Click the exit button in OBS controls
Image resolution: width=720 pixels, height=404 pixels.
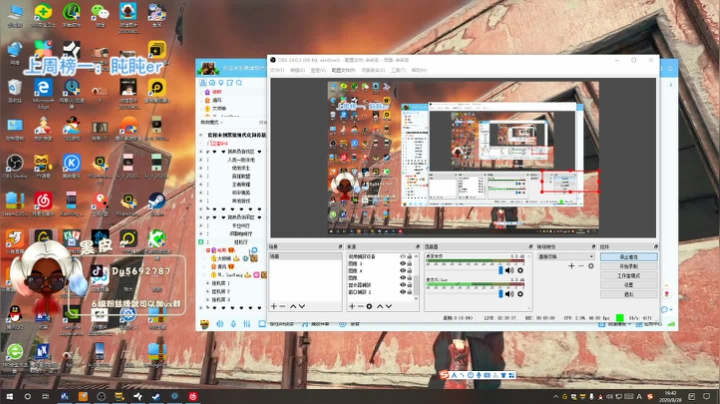coord(629,294)
